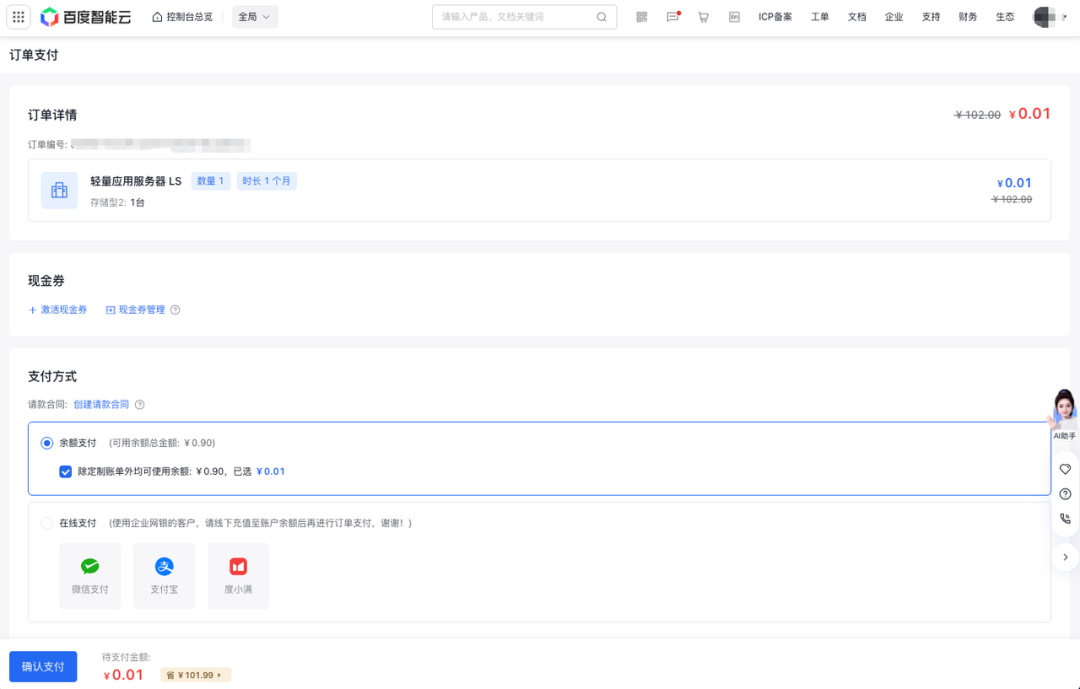Open the QR code scan icon
Image resolution: width=1080 pixels, height=689 pixels.
point(640,16)
